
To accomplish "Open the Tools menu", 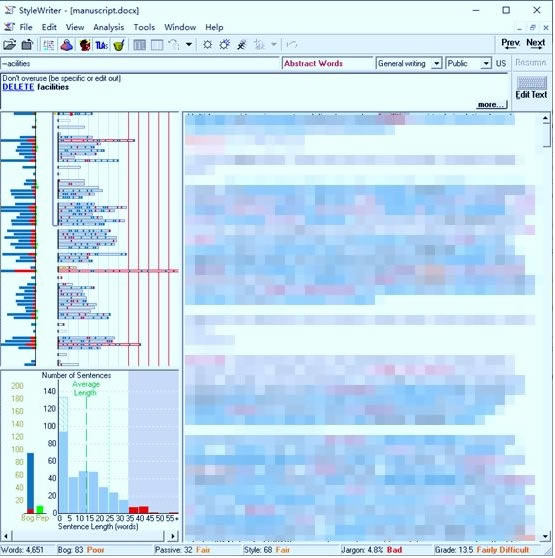I will click(144, 27).
